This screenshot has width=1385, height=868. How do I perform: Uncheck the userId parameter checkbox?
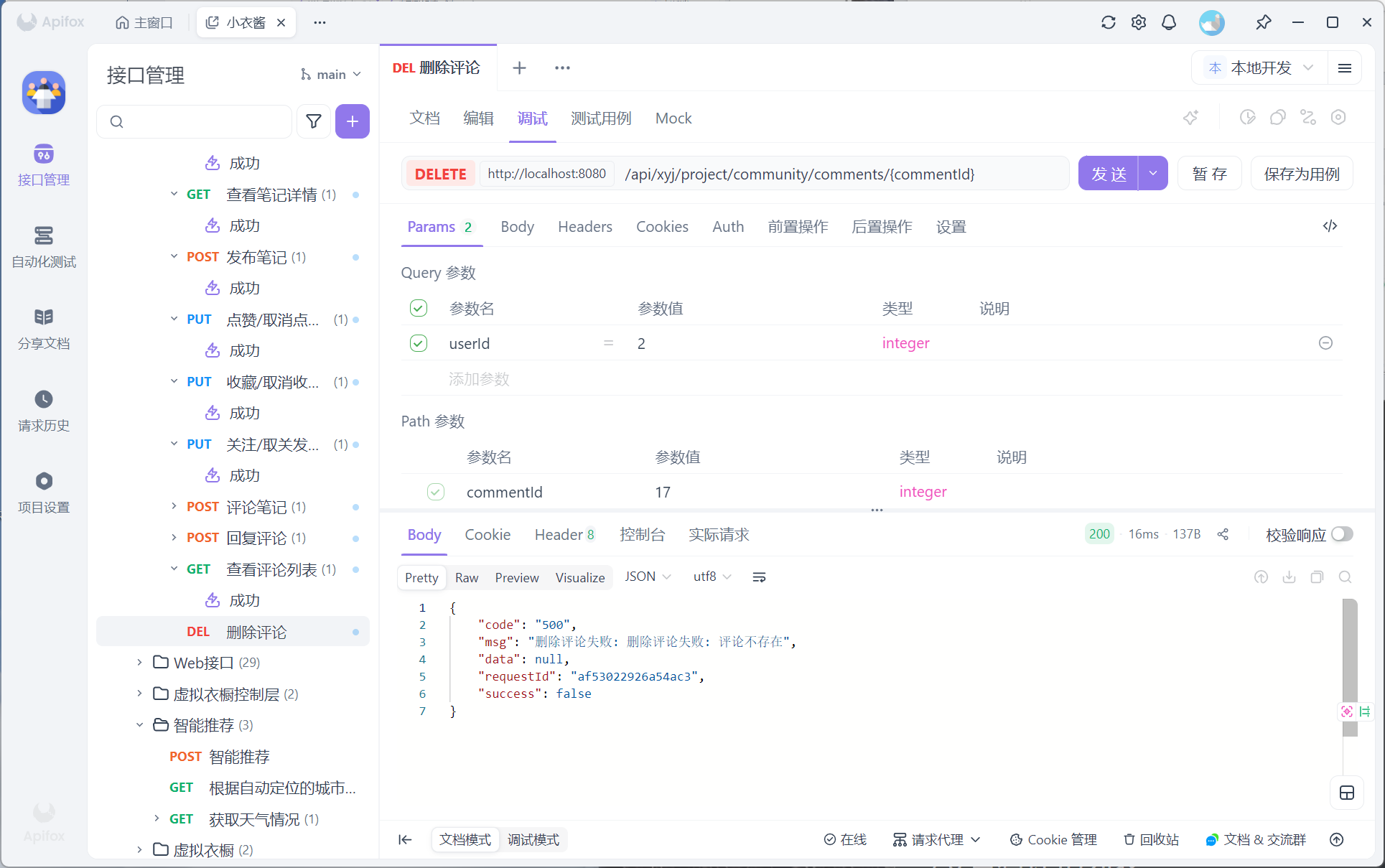click(x=419, y=343)
